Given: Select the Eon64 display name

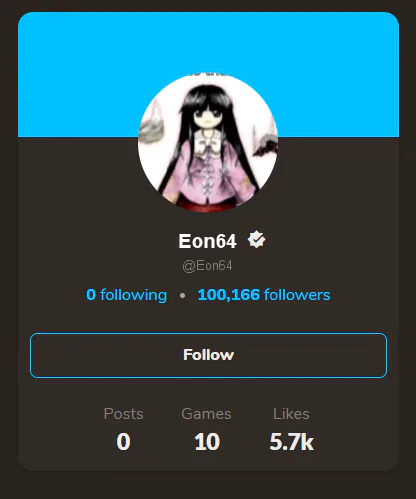Looking at the screenshot, I should (x=207, y=241).
